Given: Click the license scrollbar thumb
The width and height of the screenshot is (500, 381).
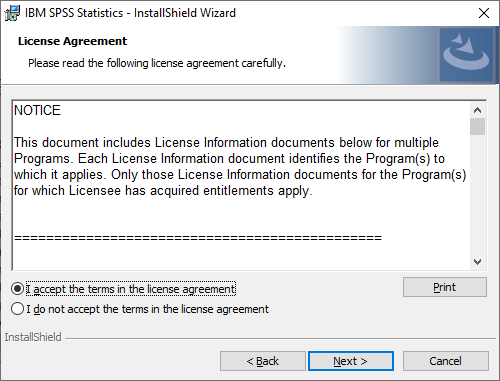Looking at the screenshot, I should (x=477, y=127).
